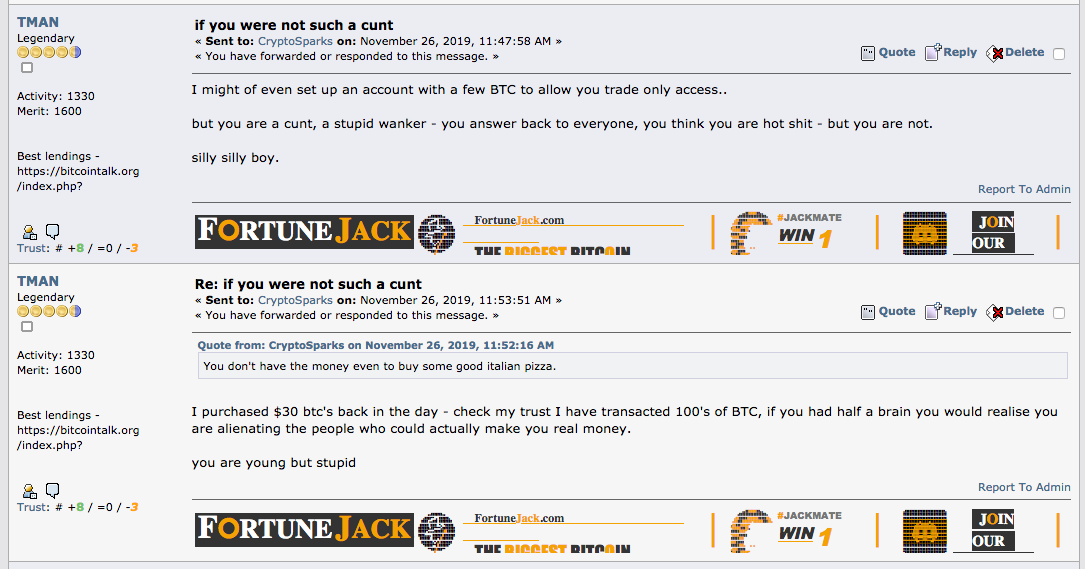This screenshot has width=1085, height=569.
Task: Click Report To Admin on first message
Action: (1024, 189)
